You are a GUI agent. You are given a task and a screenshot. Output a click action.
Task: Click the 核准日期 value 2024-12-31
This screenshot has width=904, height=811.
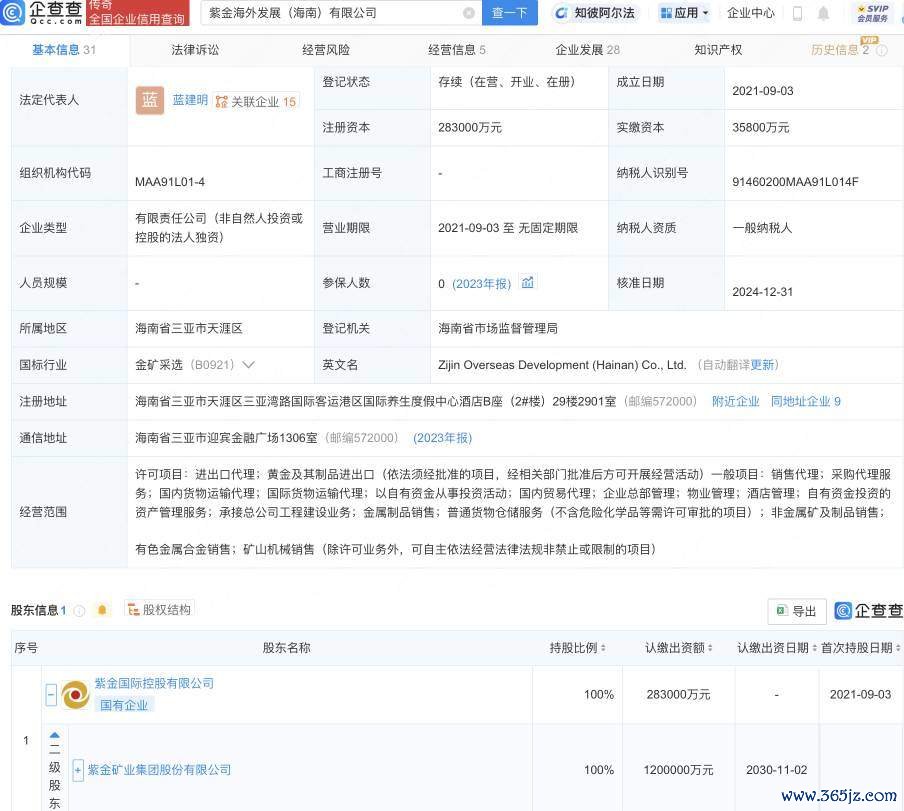coord(763,292)
